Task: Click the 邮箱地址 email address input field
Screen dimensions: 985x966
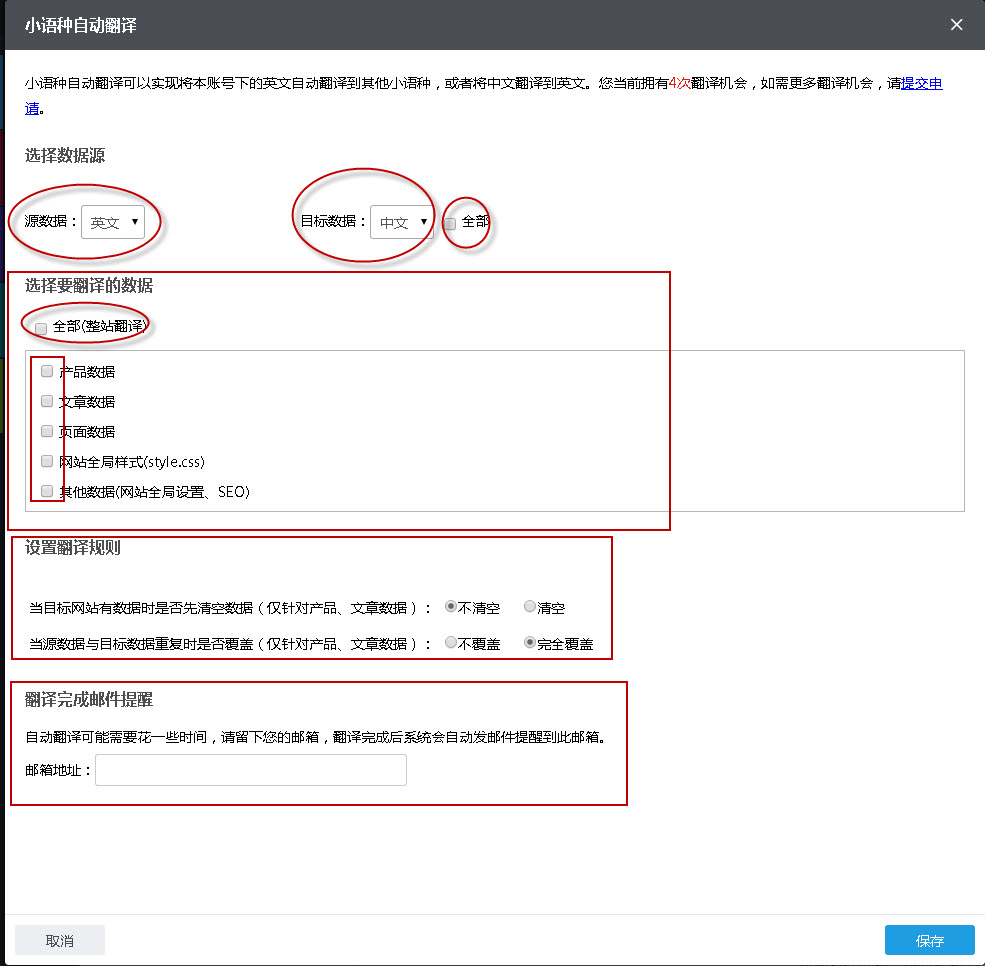Action: (250, 770)
